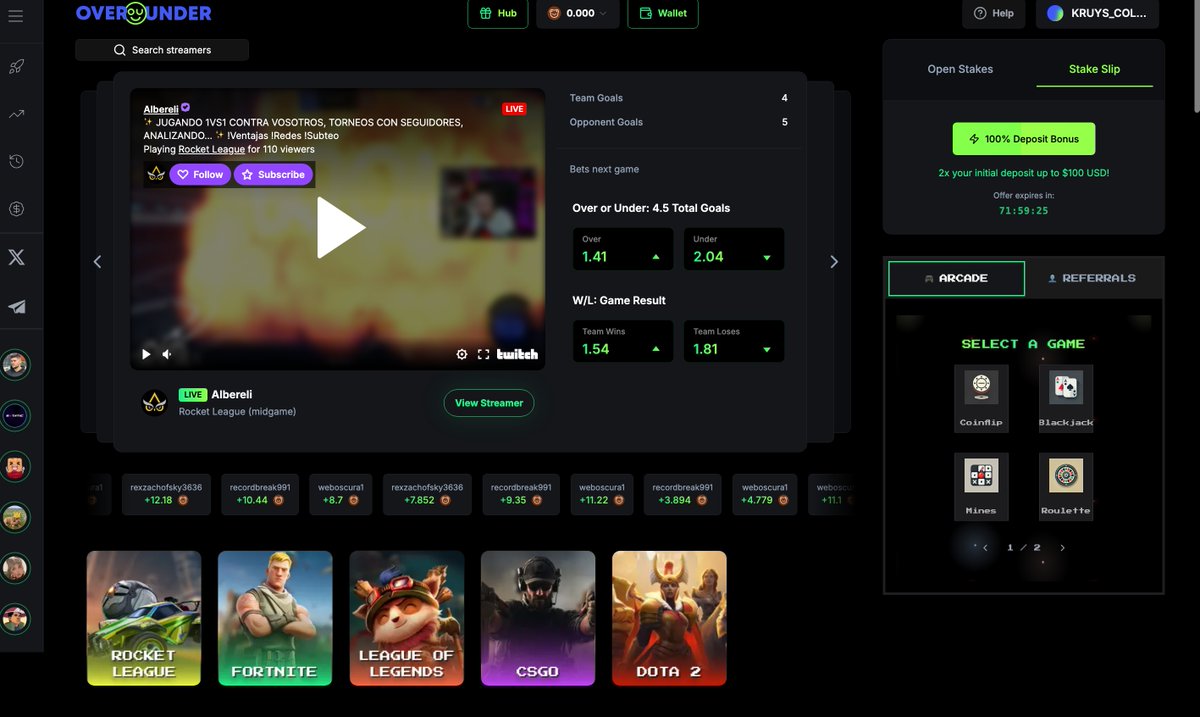This screenshot has width=1200, height=717.
Task: Click the Twitch logo in the player
Action: pos(517,354)
